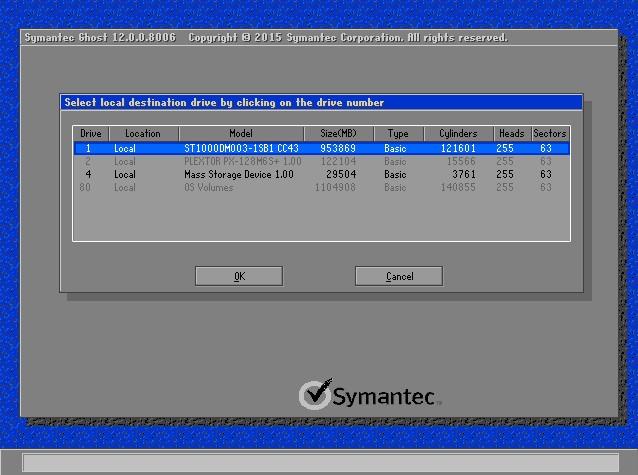Click the size value 29504
The width and height of the screenshot is (638, 475).
click(x=341, y=175)
